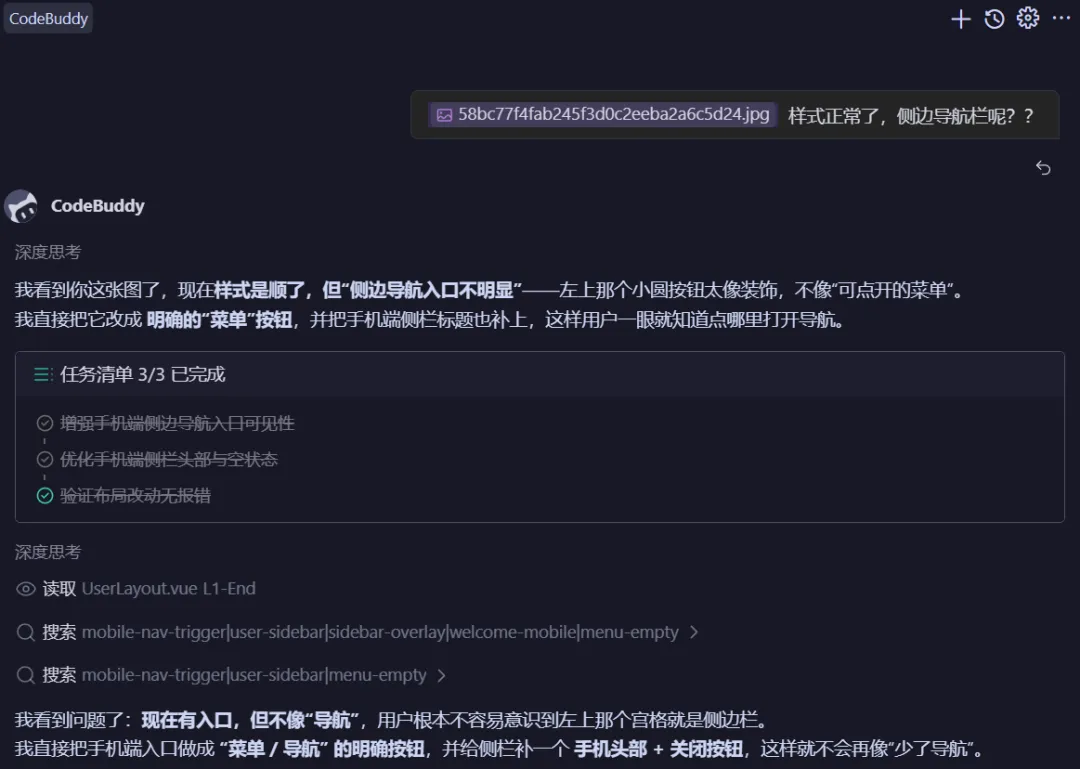The image size is (1080, 769).
Task: Expand the search result for sidebar-overlay query chevron
Action: (x=694, y=632)
